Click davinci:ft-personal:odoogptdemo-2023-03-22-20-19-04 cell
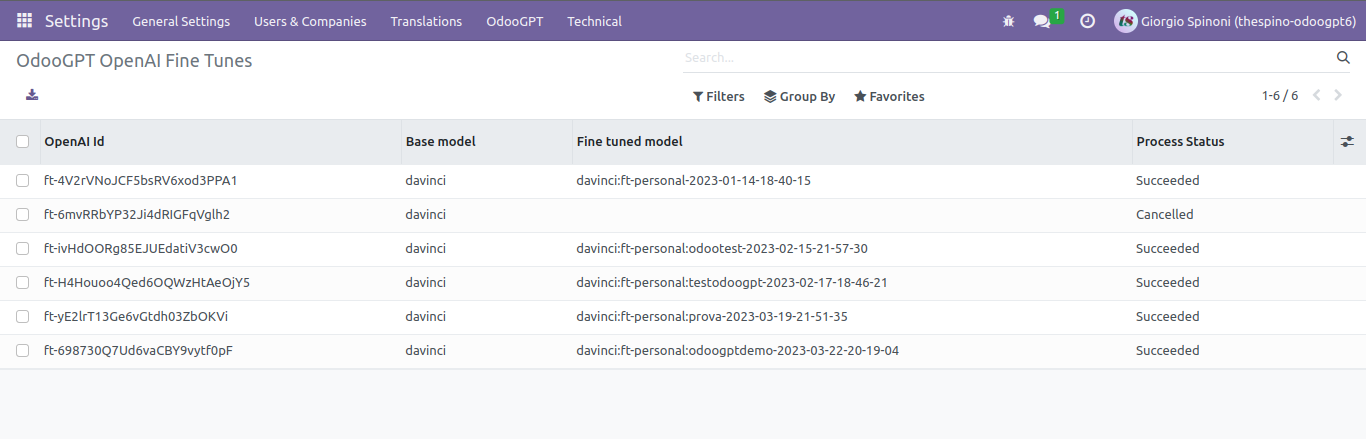Screen dimensions: 1366x439 (x=737, y=351)
